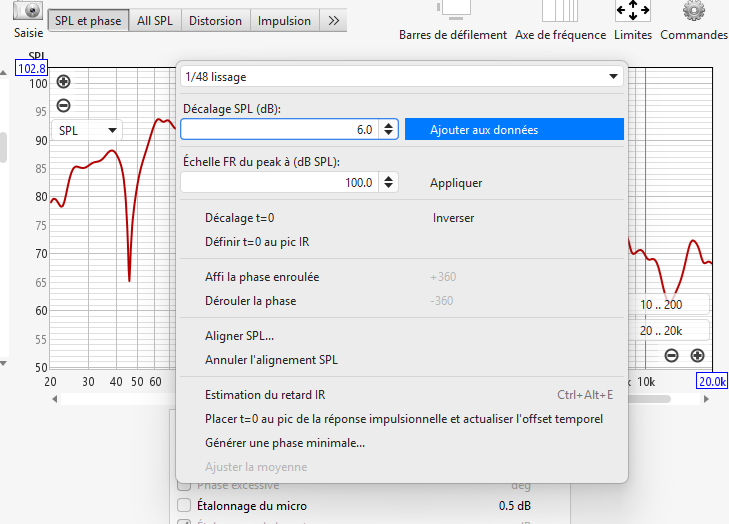Show more graph tabs with the >> button
The image size is (729, 524).
click(x=334, y=20)
